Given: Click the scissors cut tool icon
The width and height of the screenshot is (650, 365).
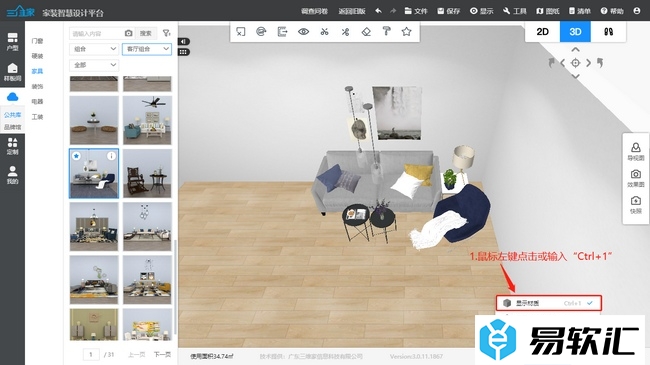Looking at the screenshot, I should [324, 32].
